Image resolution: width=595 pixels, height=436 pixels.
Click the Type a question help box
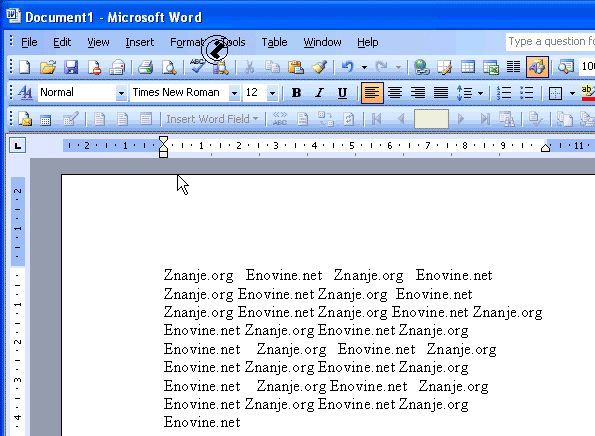(550, 41)
